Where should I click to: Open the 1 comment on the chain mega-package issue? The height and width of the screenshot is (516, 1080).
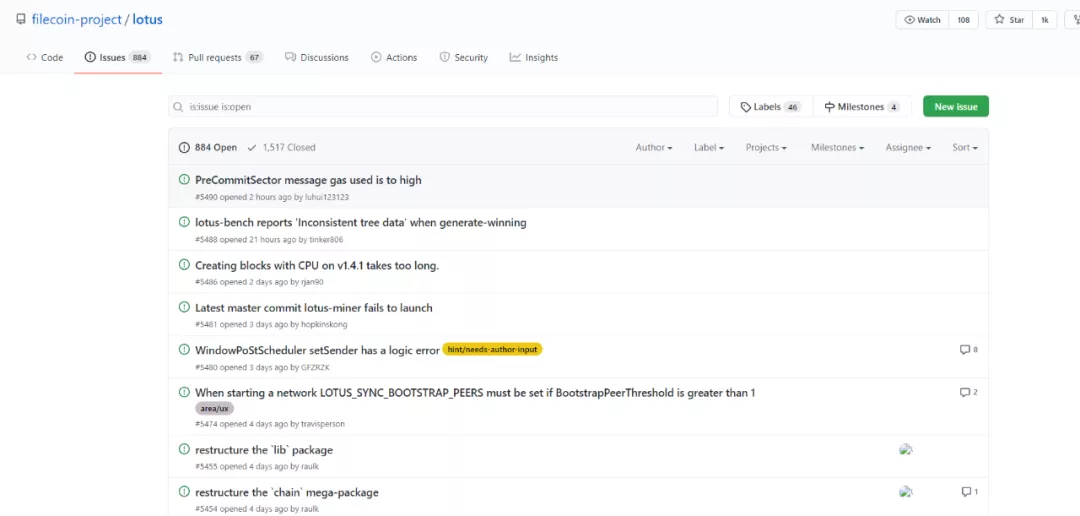tap(970, 492)
